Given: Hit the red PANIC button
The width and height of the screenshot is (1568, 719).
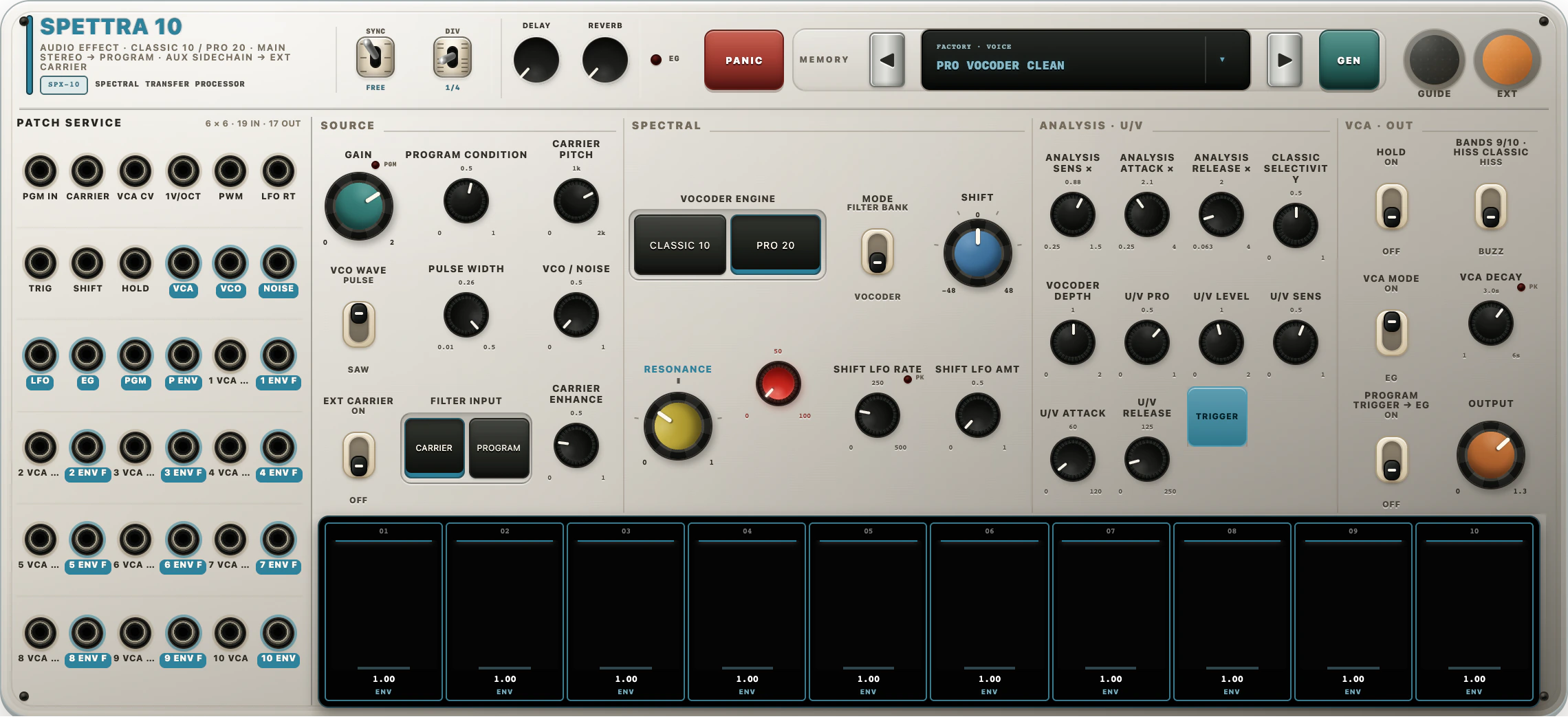Looking at the screenshot, I should pos(744,60).
